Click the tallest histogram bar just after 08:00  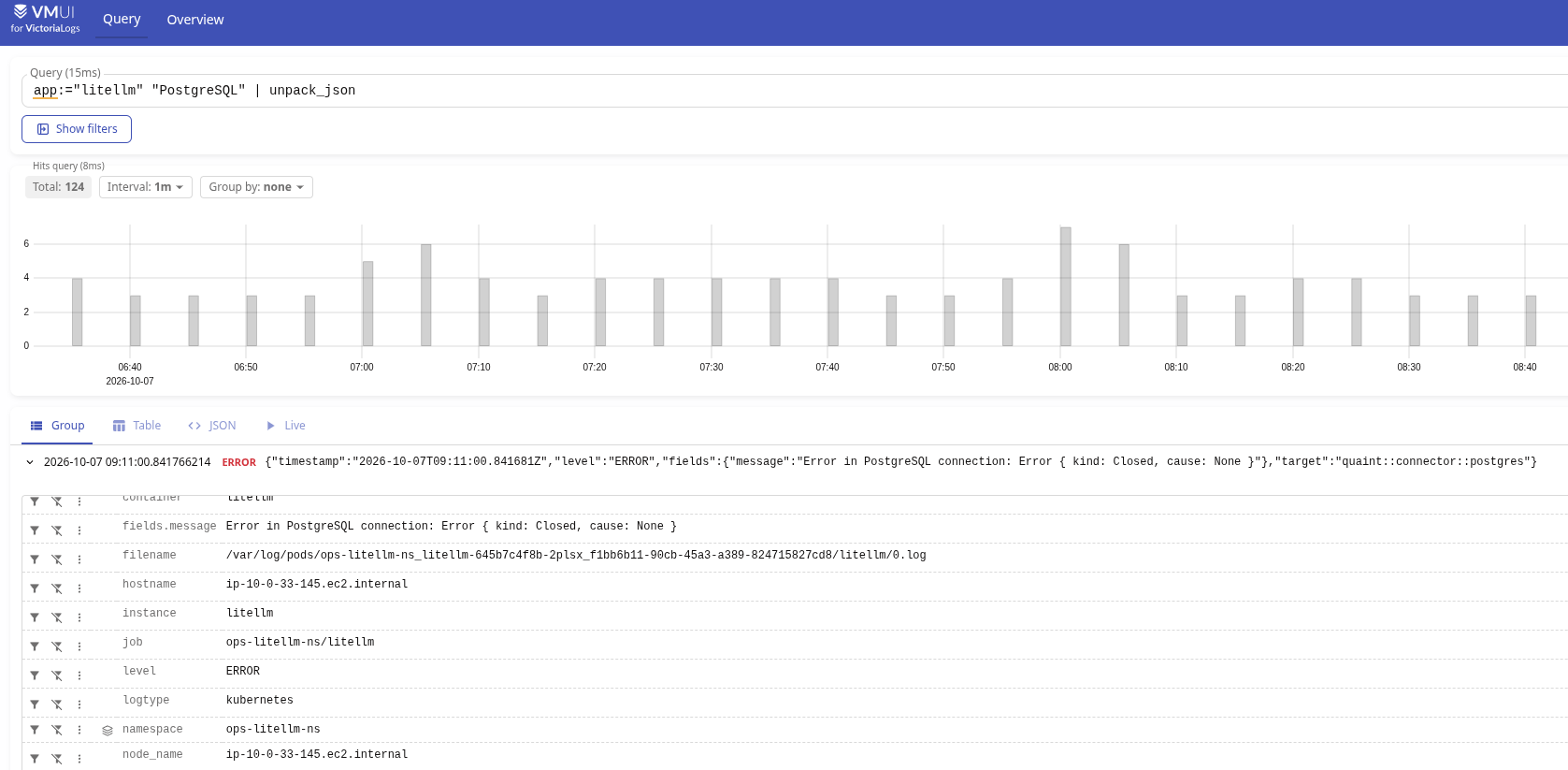pos(1066,286)
